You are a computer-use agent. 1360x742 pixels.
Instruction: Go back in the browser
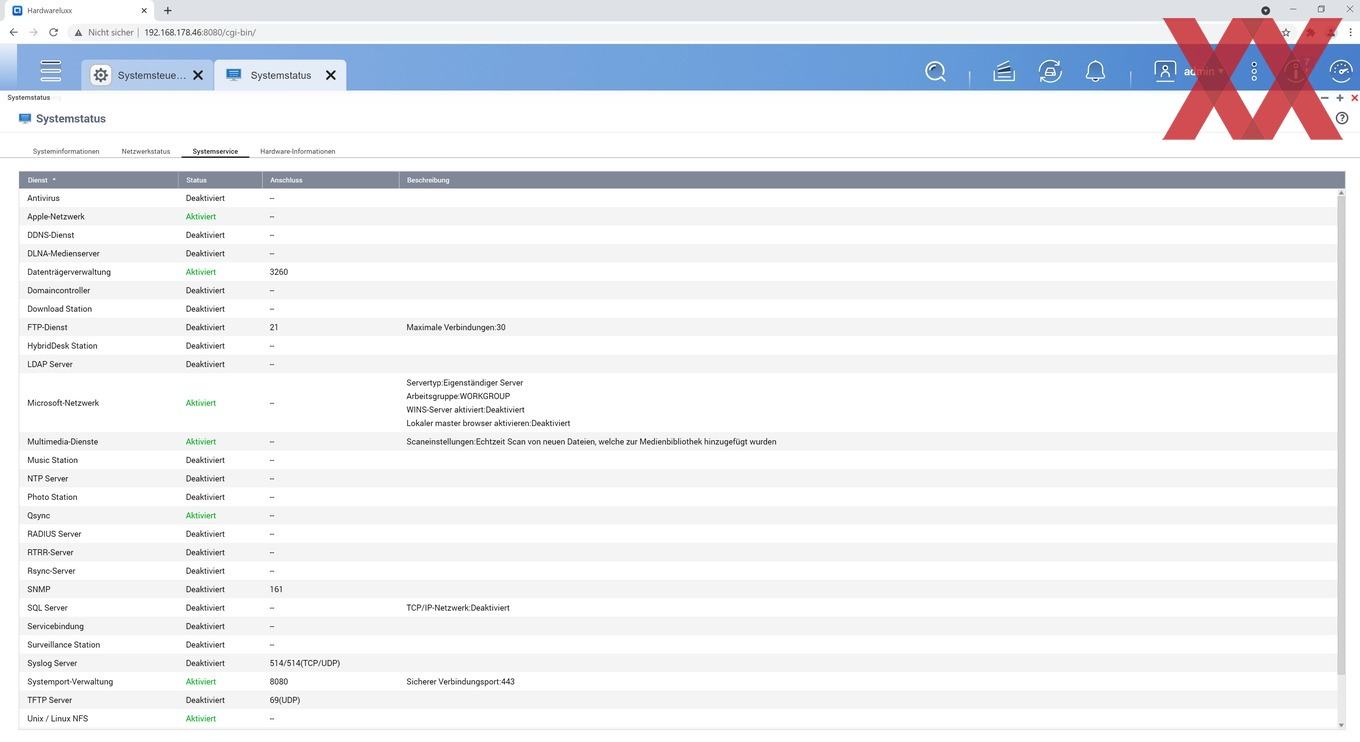[13, 32]
